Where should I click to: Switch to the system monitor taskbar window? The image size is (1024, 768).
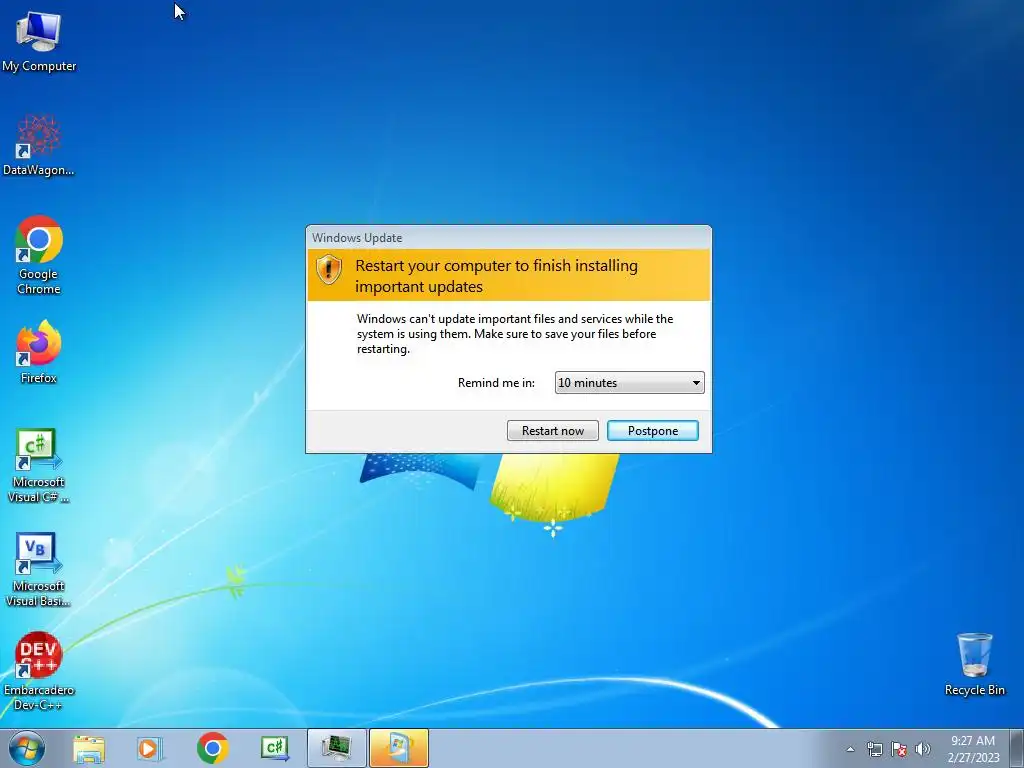pos(337,748)
